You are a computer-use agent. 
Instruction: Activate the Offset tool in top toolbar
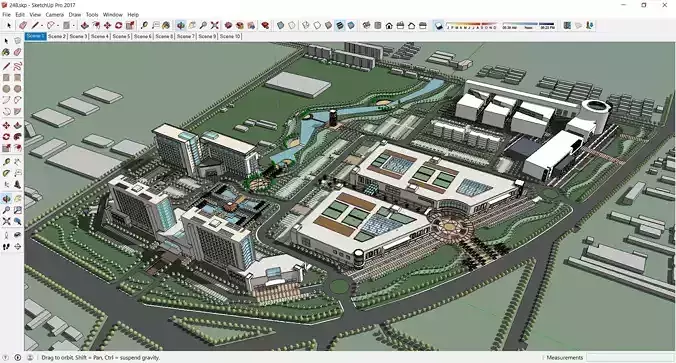point(96,25)
